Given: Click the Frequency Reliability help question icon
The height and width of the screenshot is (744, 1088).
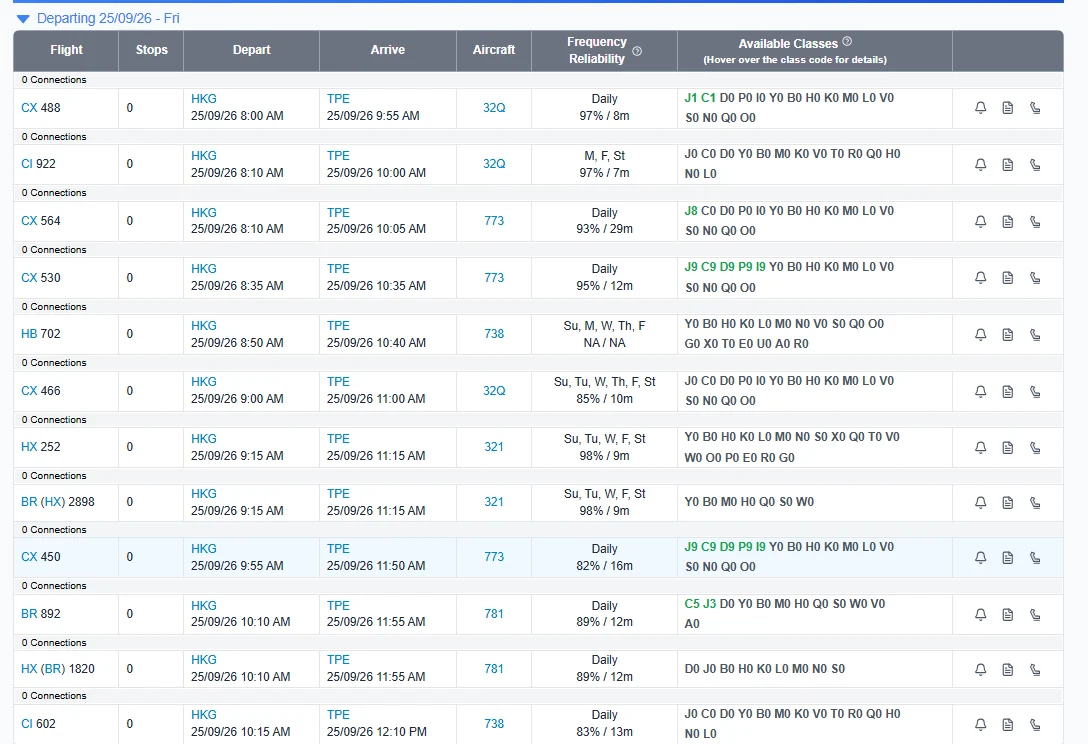Looking at the screenshot, I should (x=637, y=51).
